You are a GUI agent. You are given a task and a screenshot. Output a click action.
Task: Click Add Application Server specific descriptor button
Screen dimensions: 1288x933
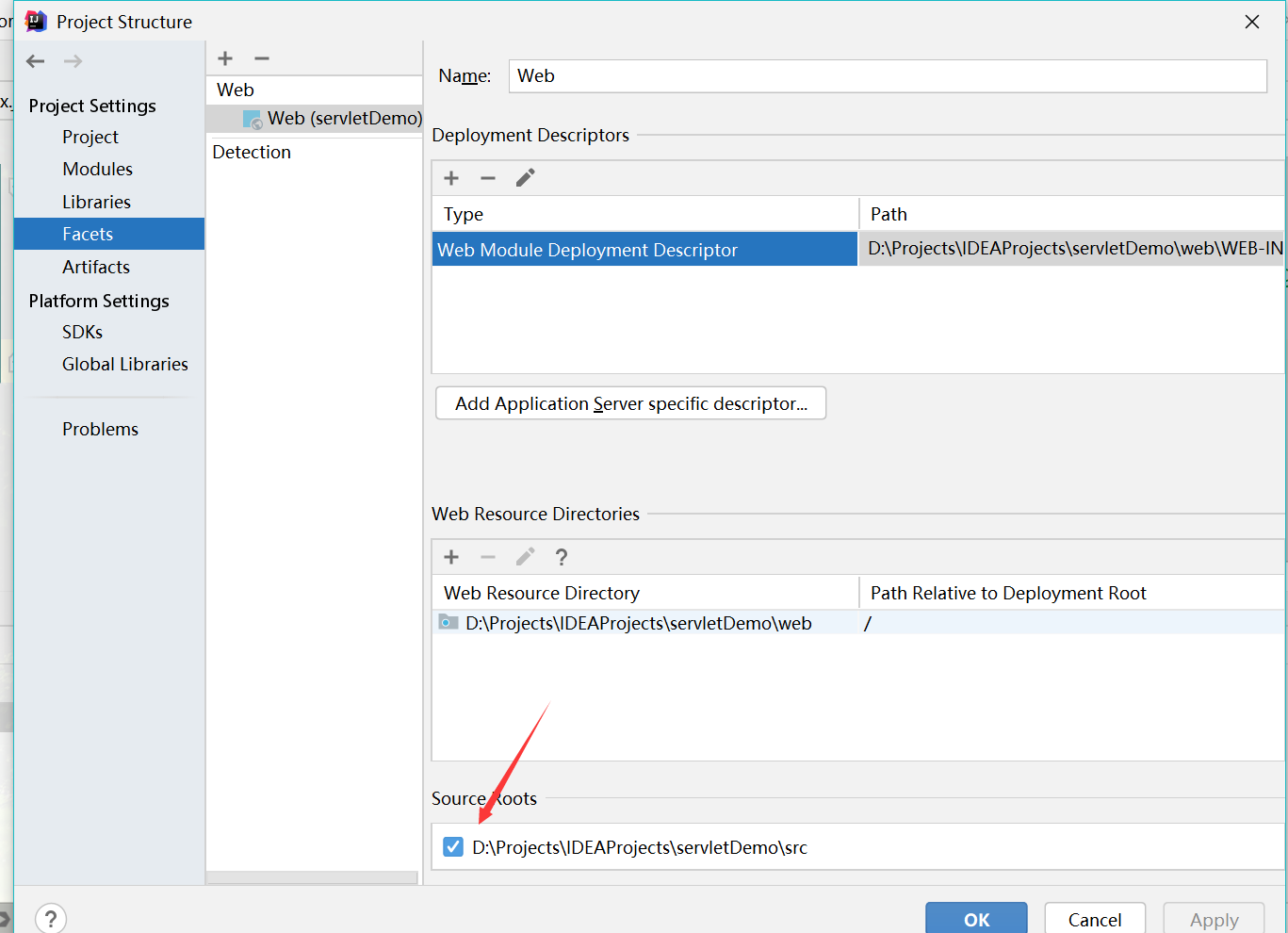tap(629, 403)
